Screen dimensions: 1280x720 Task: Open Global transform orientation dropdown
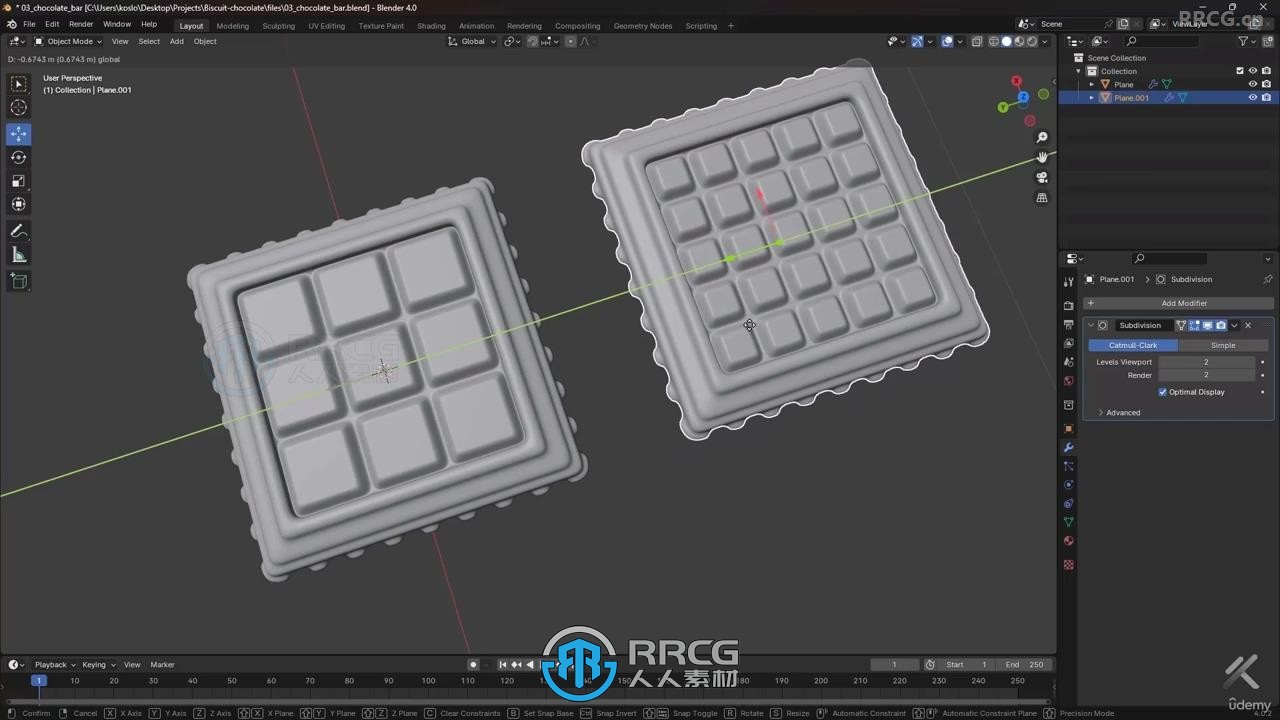(472, 41)
